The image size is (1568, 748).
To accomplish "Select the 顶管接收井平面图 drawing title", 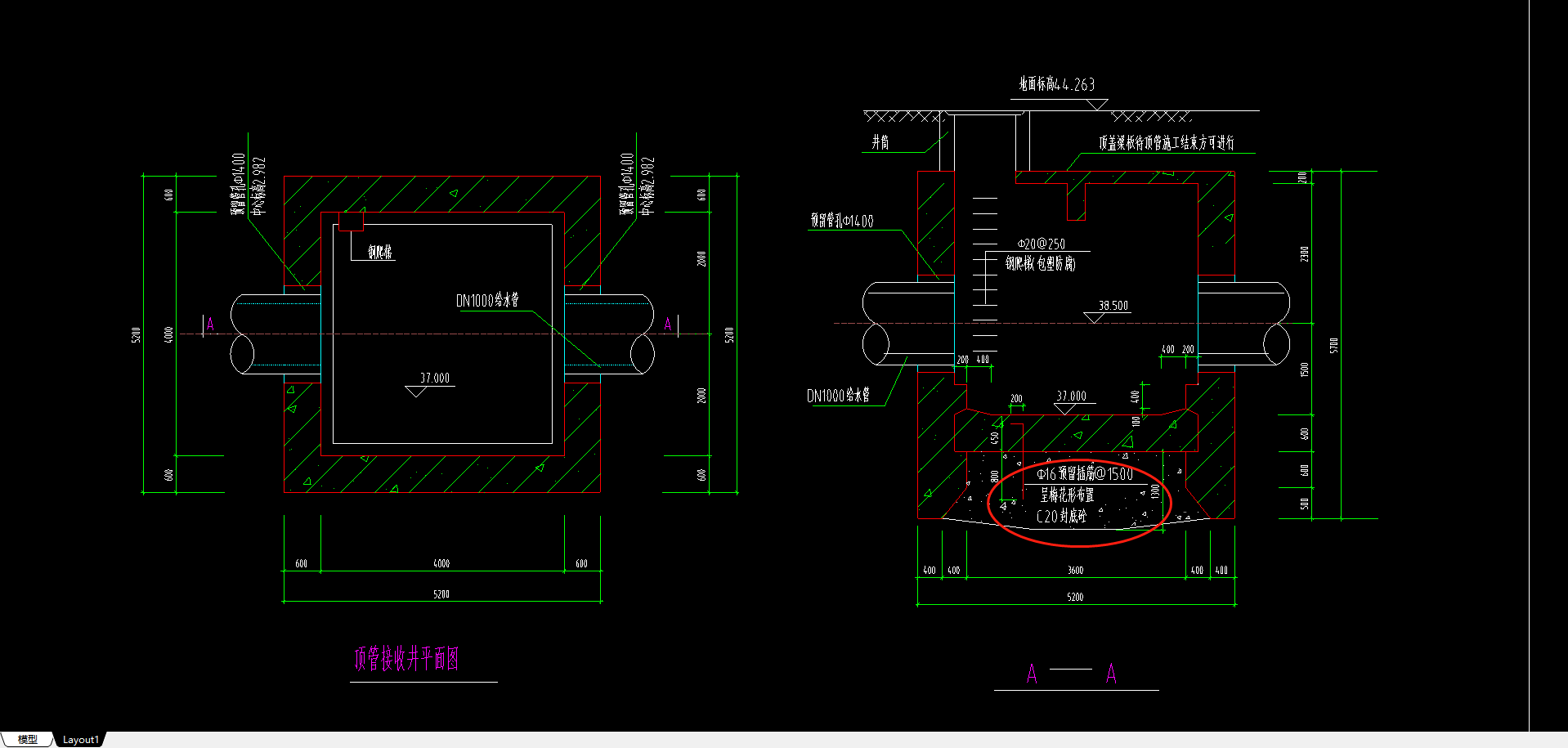I will (406, 658).
